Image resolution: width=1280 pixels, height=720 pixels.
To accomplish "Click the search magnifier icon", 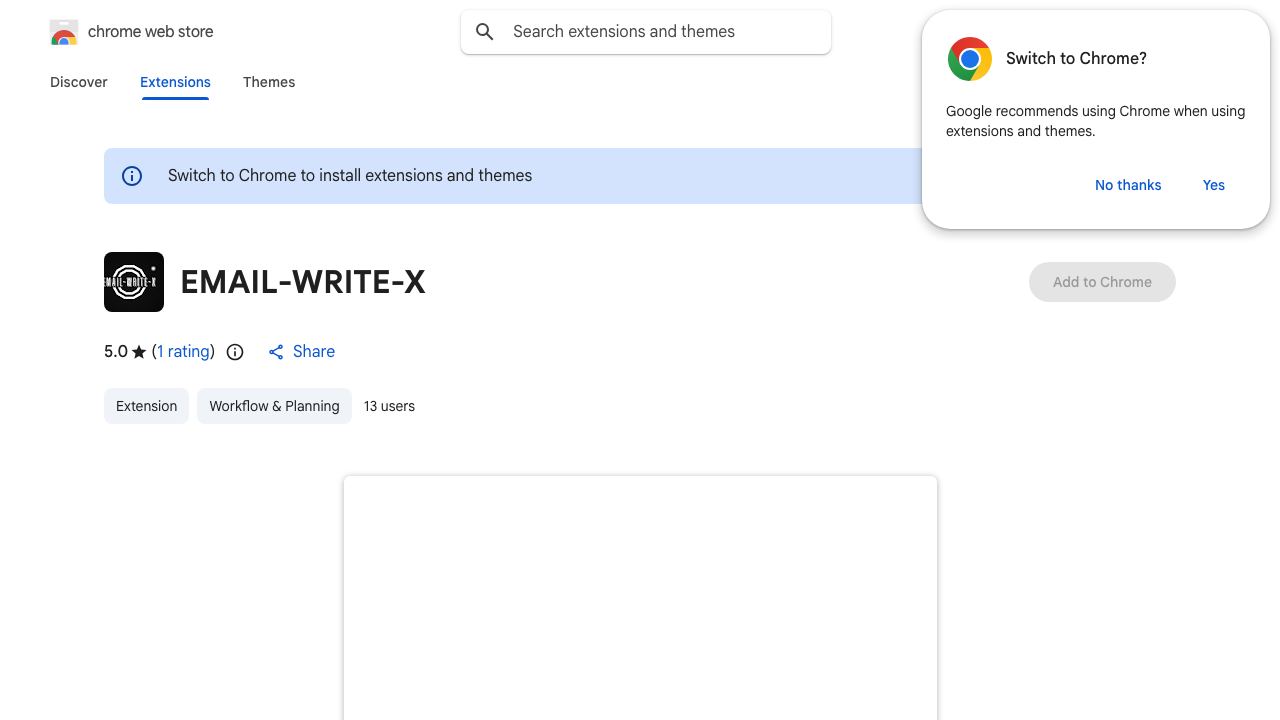I will (485, 32).
